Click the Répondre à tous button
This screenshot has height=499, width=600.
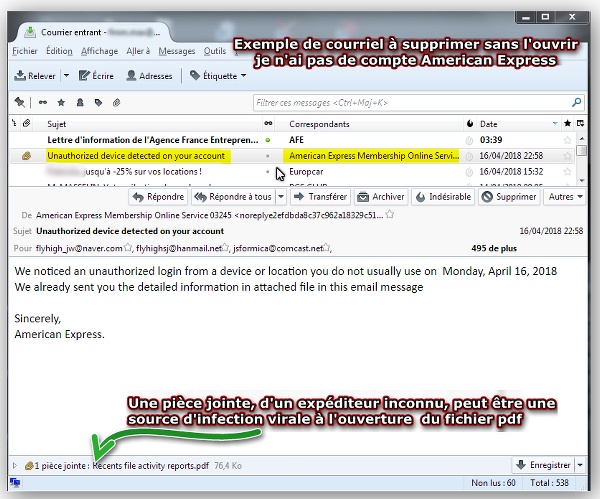tap(233, 197)
